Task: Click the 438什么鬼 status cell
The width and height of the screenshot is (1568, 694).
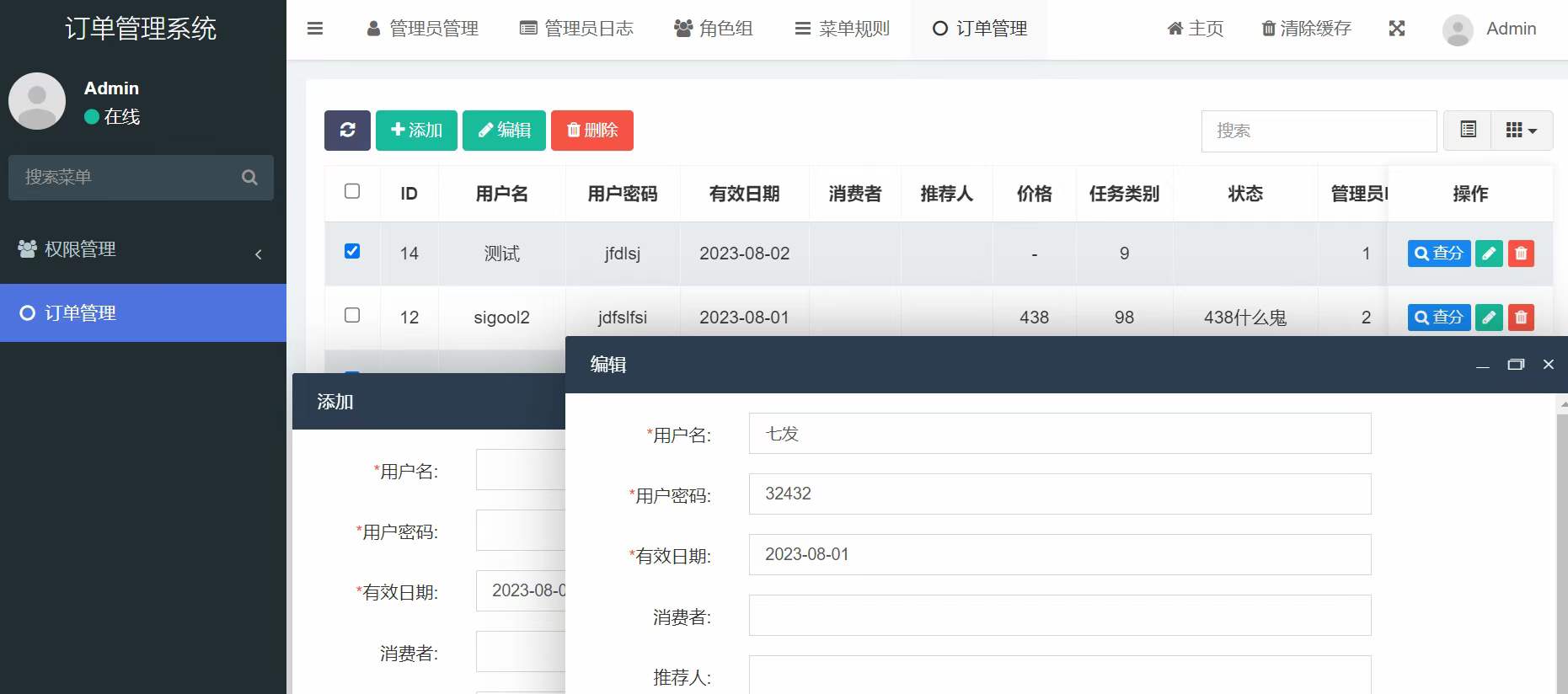Action: (x=1245, y=318)
